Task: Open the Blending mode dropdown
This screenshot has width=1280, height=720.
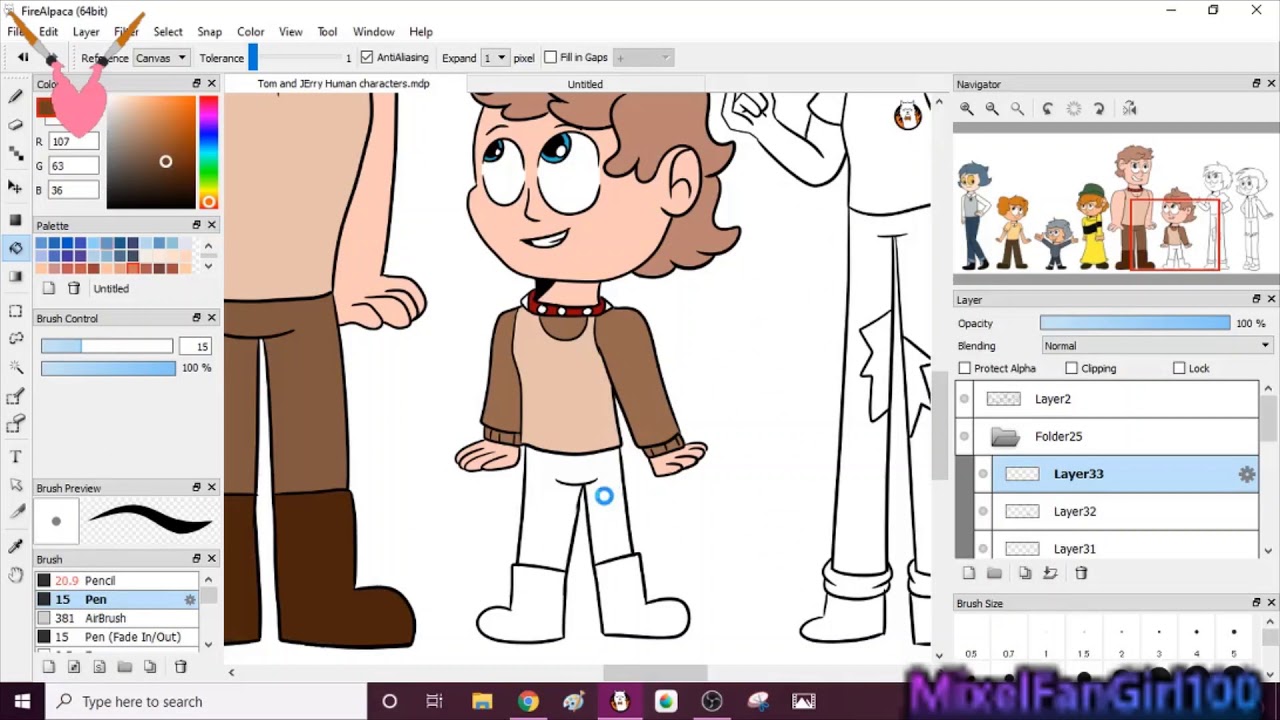Action: tap(1156, 346)
